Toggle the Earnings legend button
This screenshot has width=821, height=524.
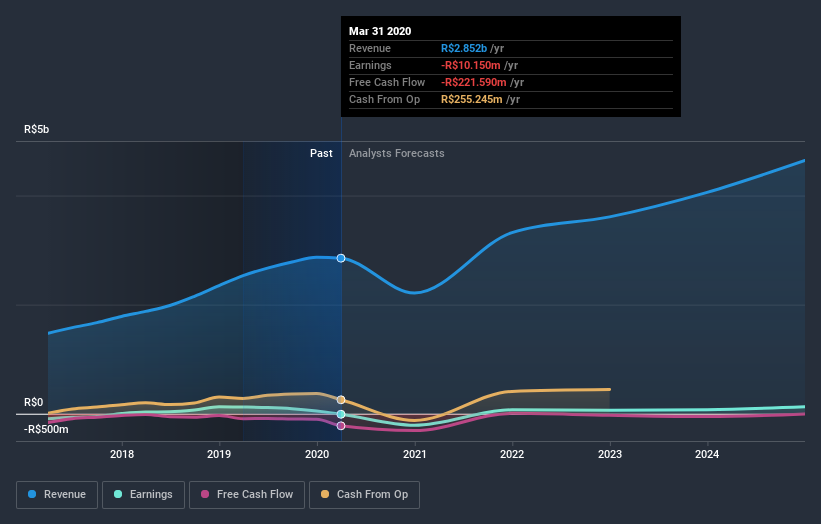click(143, 495)
